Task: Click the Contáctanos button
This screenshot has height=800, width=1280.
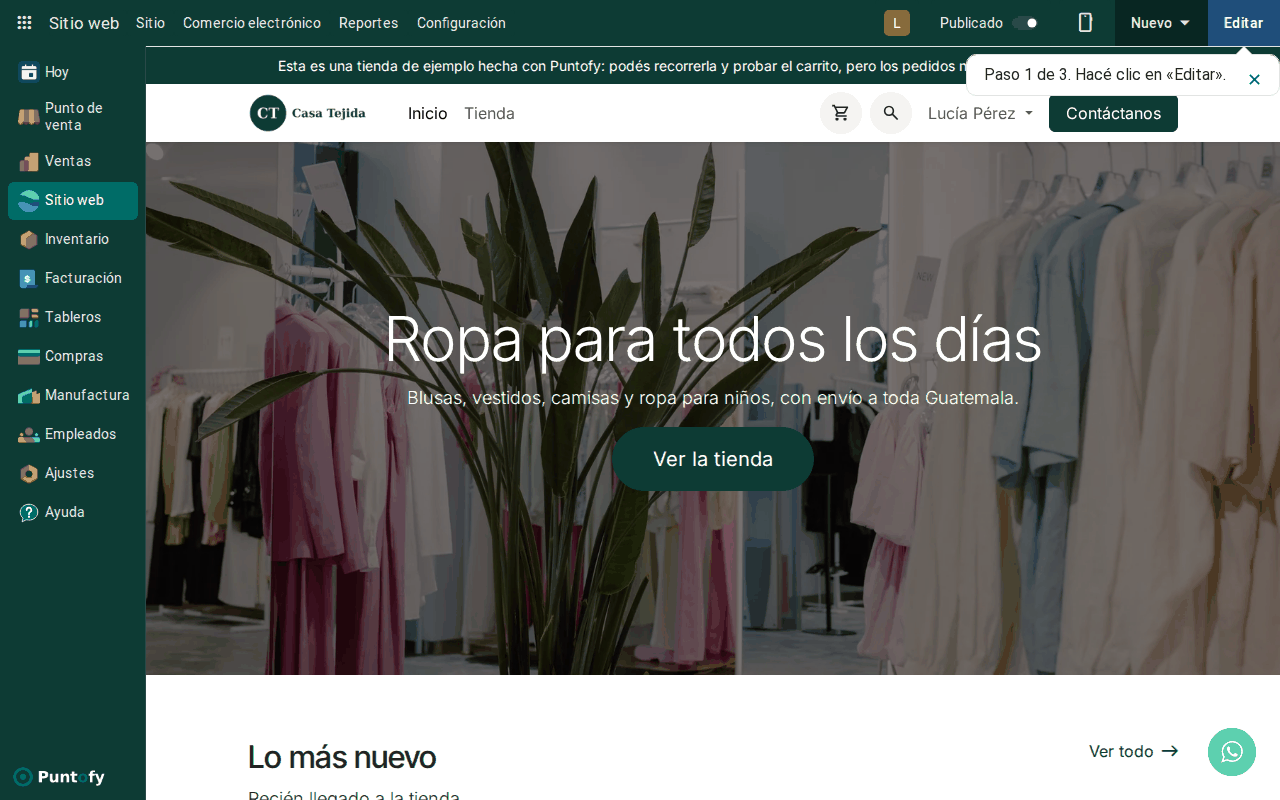Action: pos(1113,113)
